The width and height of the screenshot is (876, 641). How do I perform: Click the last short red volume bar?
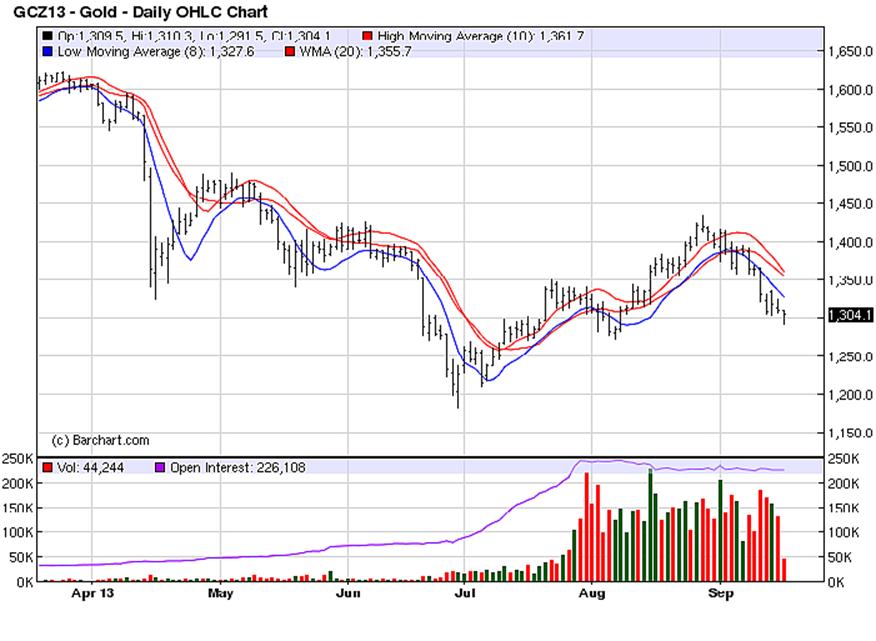[783, 570]
